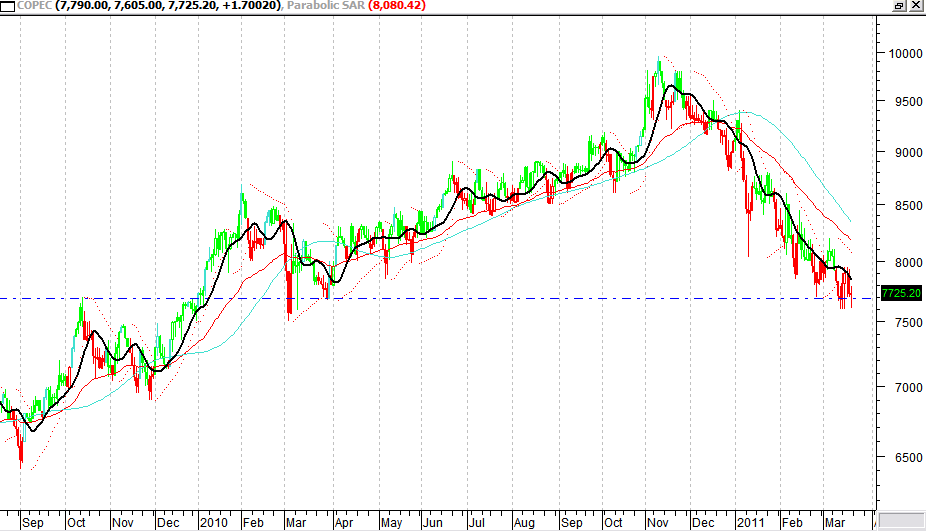926x531 pixels.
Task: Click the red 8,080.42 SAR value
Action: (397, 5)
